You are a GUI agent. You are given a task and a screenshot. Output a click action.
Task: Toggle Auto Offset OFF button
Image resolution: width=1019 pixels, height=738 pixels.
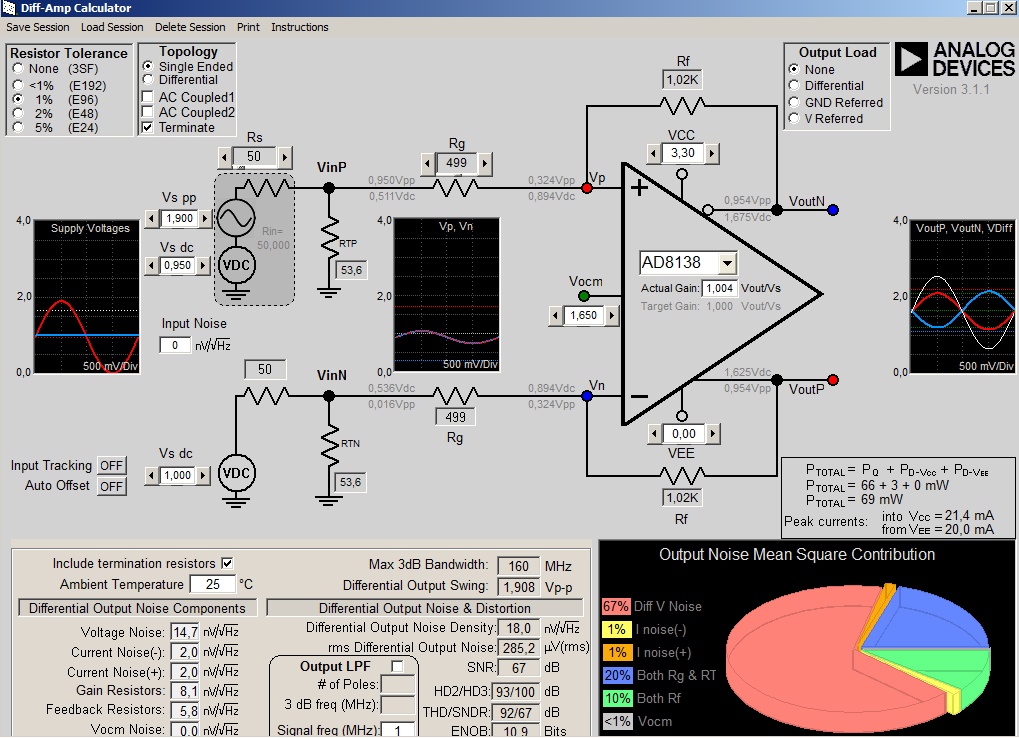[112, 486]
